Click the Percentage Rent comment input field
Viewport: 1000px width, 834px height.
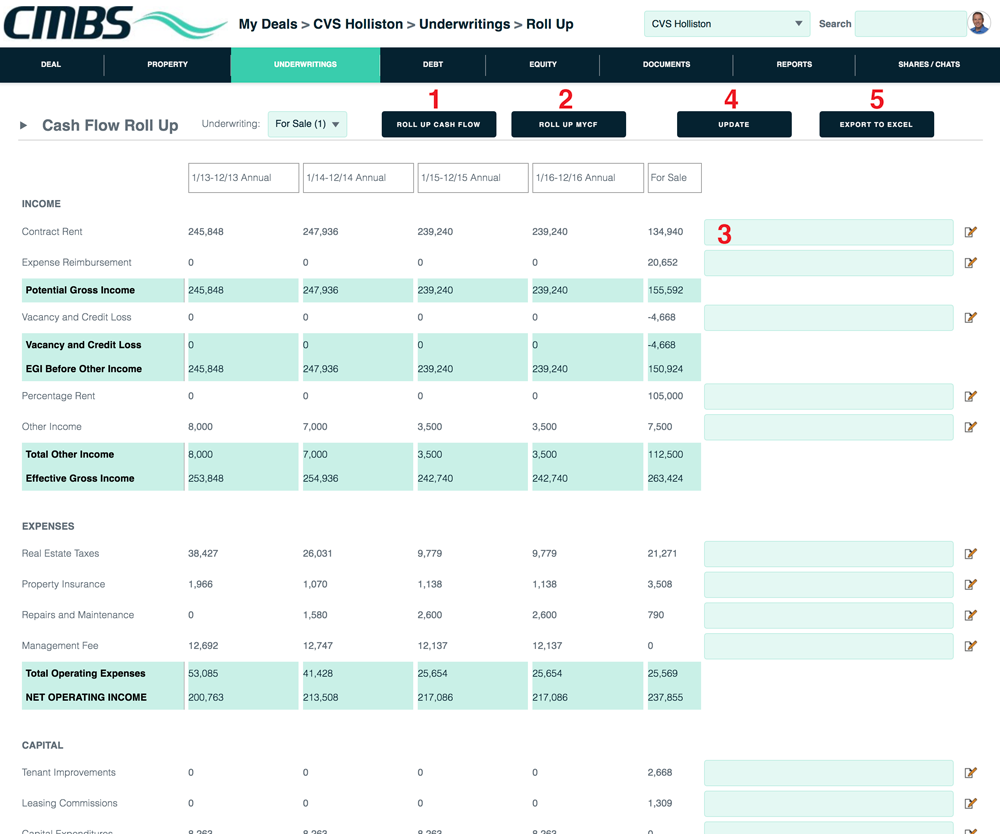tap(828, 397)
